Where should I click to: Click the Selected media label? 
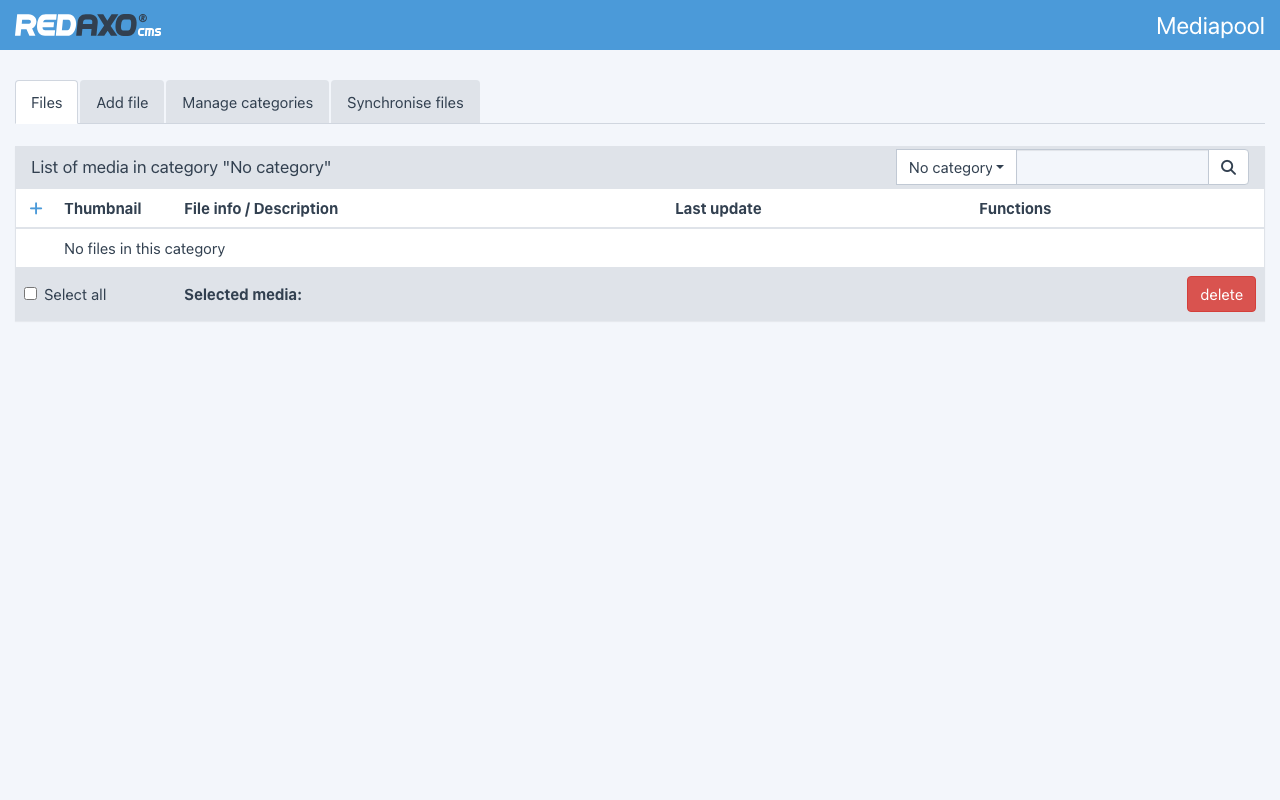click(243, 294)
